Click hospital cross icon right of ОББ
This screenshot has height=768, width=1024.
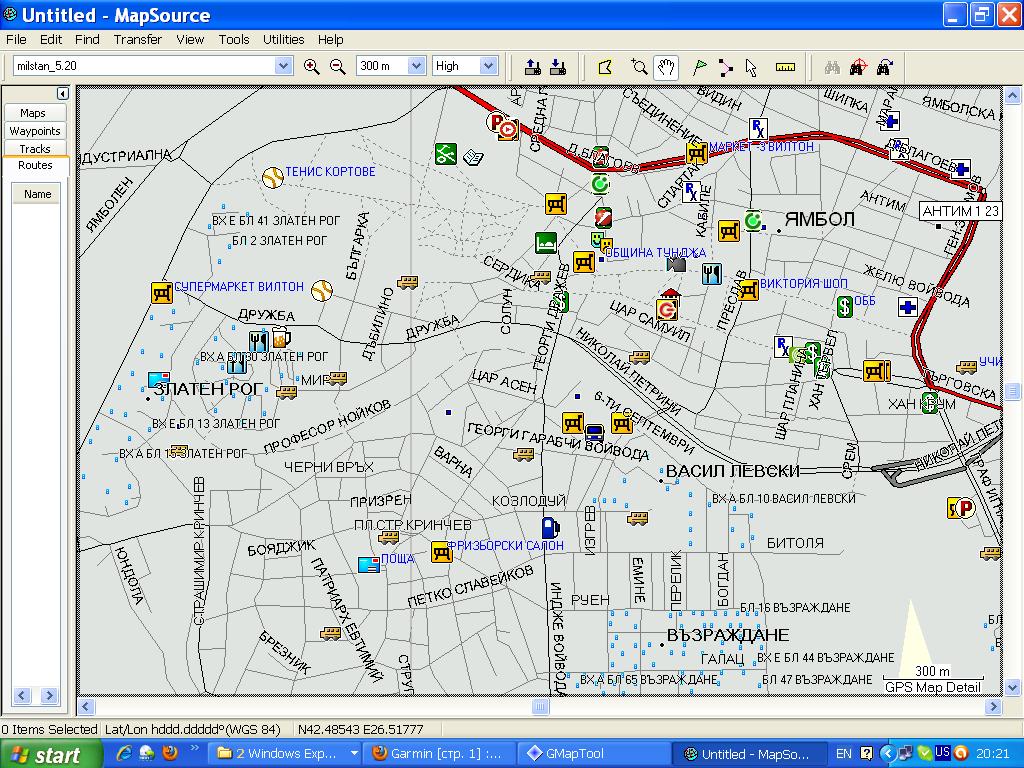pos(907,307)
